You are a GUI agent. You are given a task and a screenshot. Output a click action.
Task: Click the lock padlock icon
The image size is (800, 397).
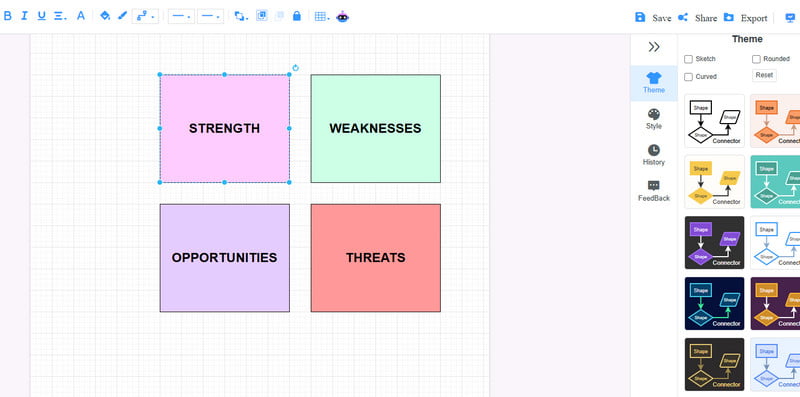tap(296, 16)
